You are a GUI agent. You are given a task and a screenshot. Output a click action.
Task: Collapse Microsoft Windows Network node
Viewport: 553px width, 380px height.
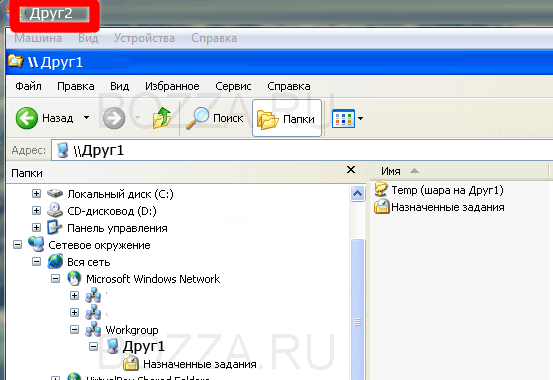(x=55, y=278)
